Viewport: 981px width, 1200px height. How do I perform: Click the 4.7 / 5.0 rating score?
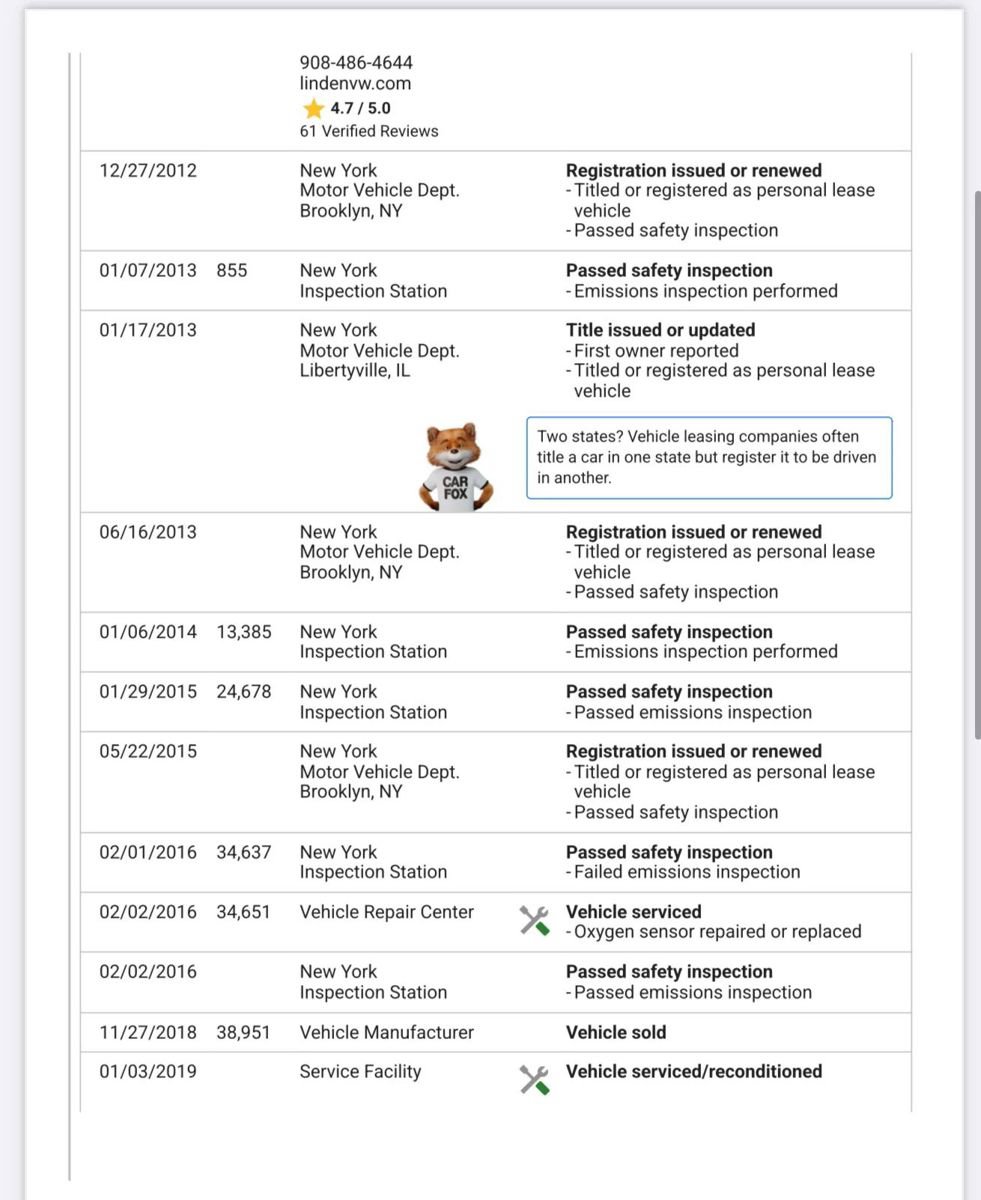pyautogui.click(x=360, y=108)
